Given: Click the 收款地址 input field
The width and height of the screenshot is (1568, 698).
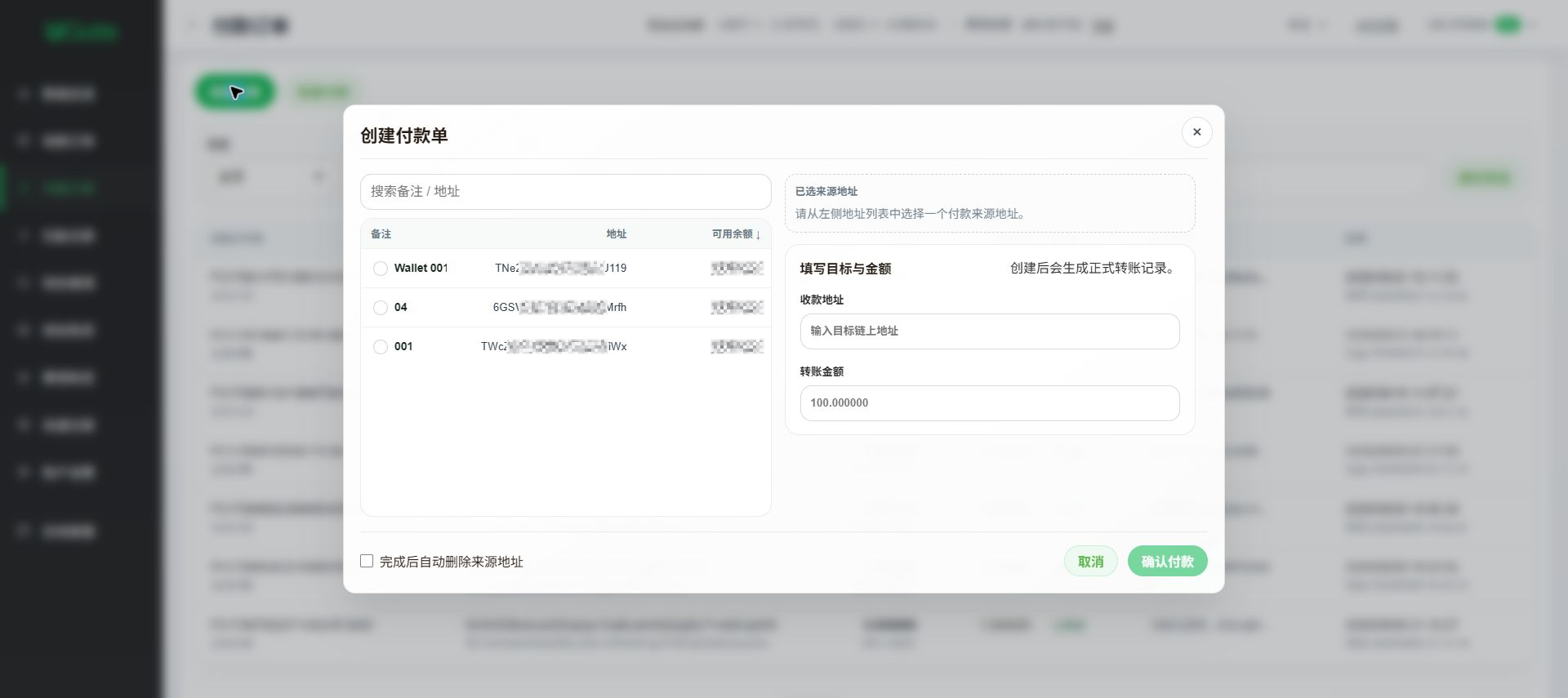Looking at the screenshot, I should [990, 331].
